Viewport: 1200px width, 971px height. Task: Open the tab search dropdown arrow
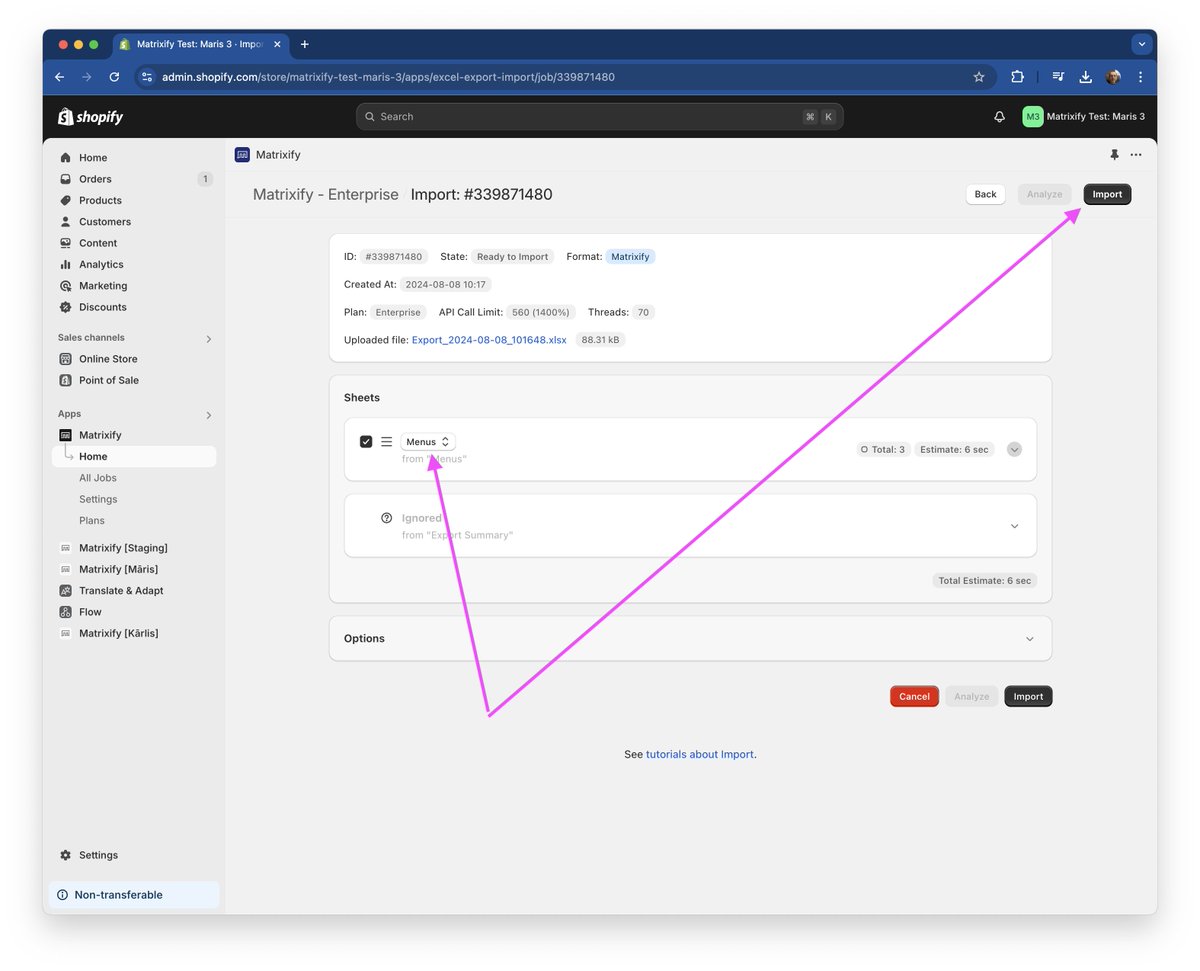[1142, 44]
